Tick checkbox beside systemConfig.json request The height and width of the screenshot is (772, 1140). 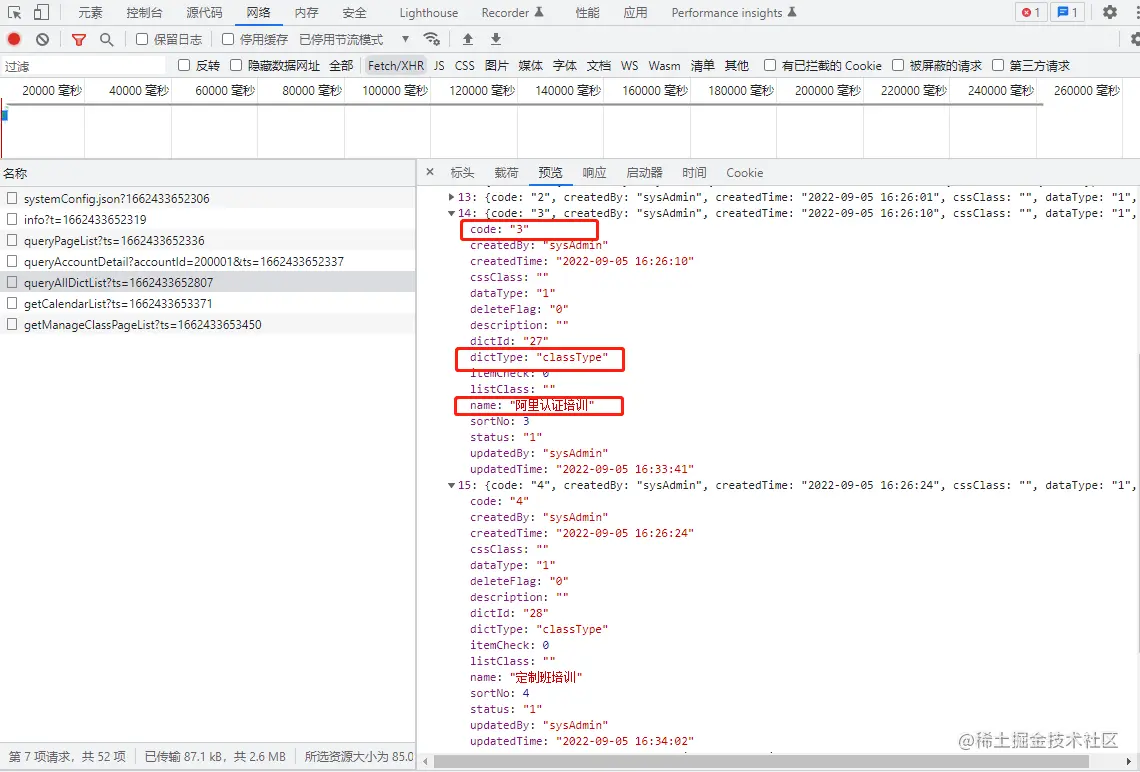(x=12, y=198)
